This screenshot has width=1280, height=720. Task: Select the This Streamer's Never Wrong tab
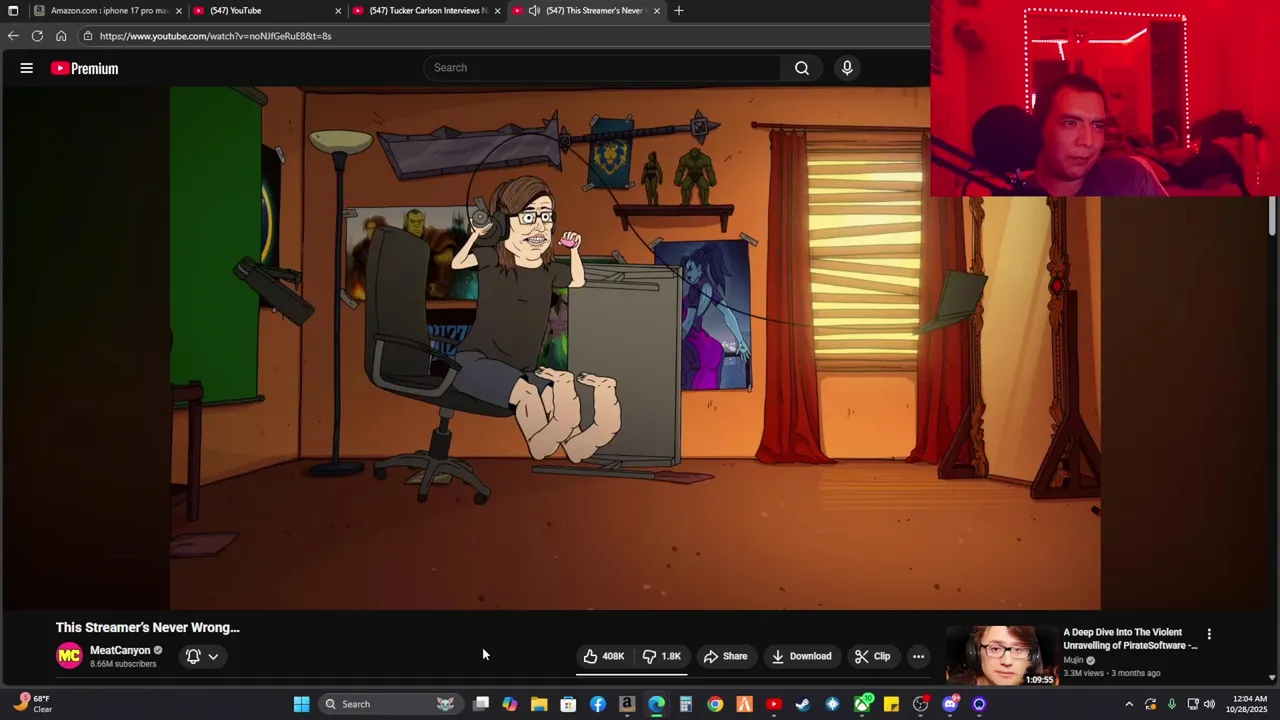(x=595, y=11)
